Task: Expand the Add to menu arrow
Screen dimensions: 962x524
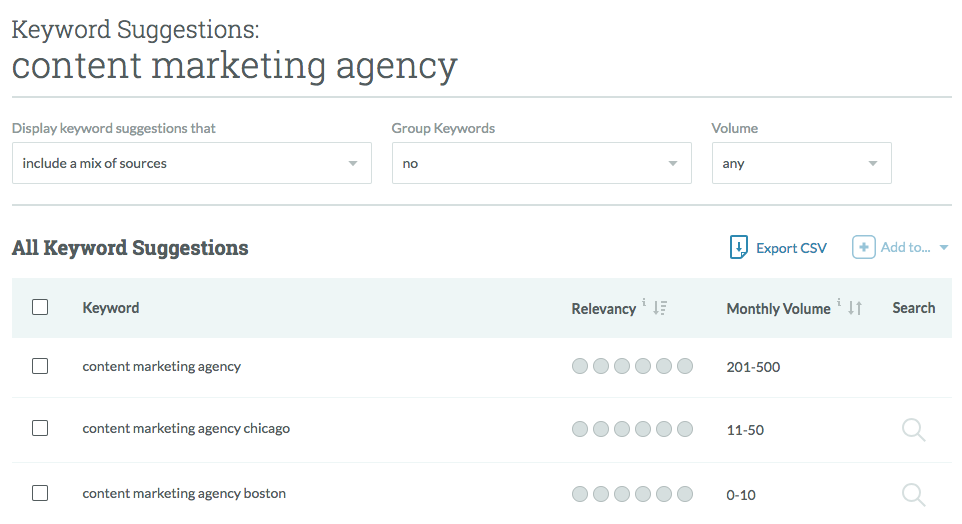Action: (944, 248)
